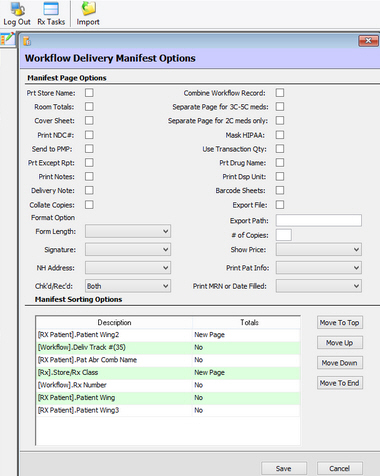The height and width of the screenshot is (476, 380).
Task: Check Separate Page for 2C meds only
Action: pos(280,120)
